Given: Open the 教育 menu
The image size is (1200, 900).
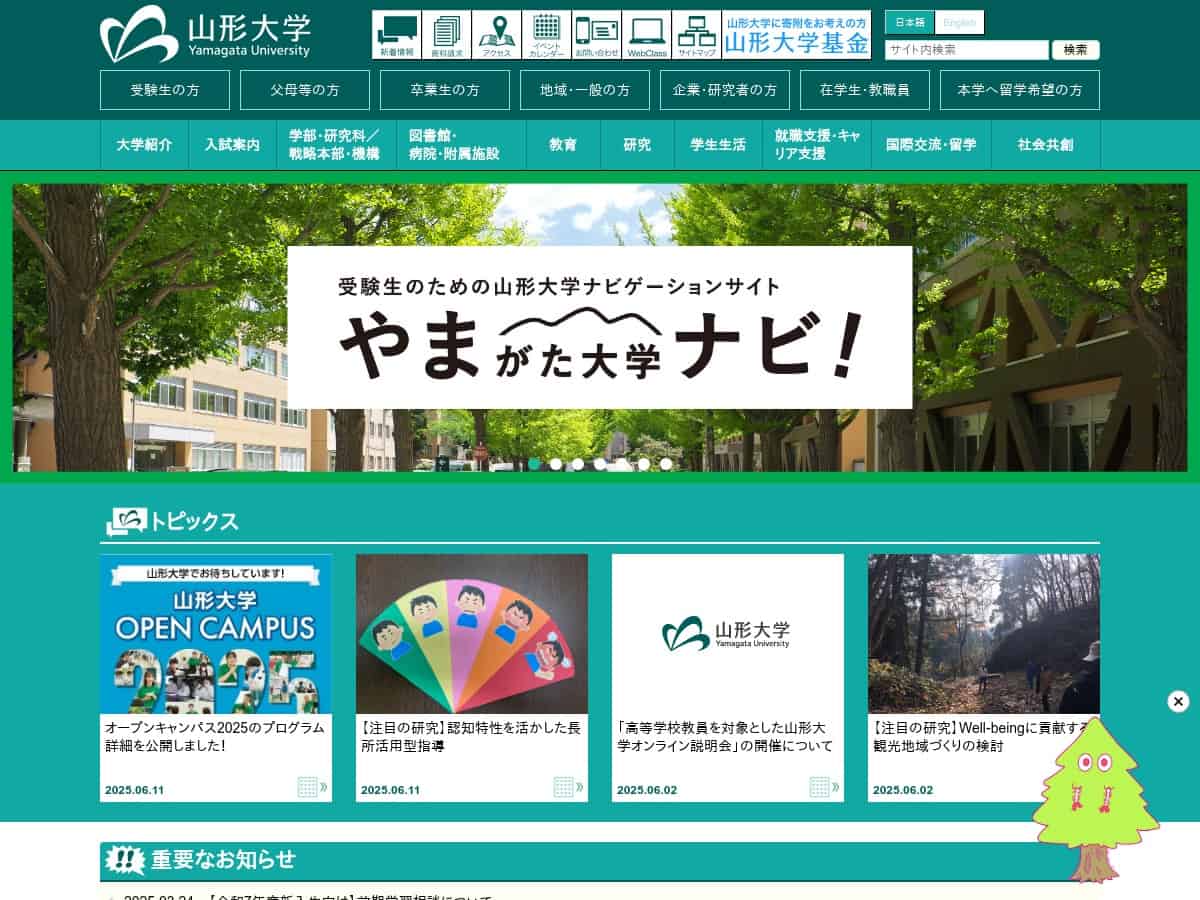Looking at the screenshot, I should pos(563,145).
